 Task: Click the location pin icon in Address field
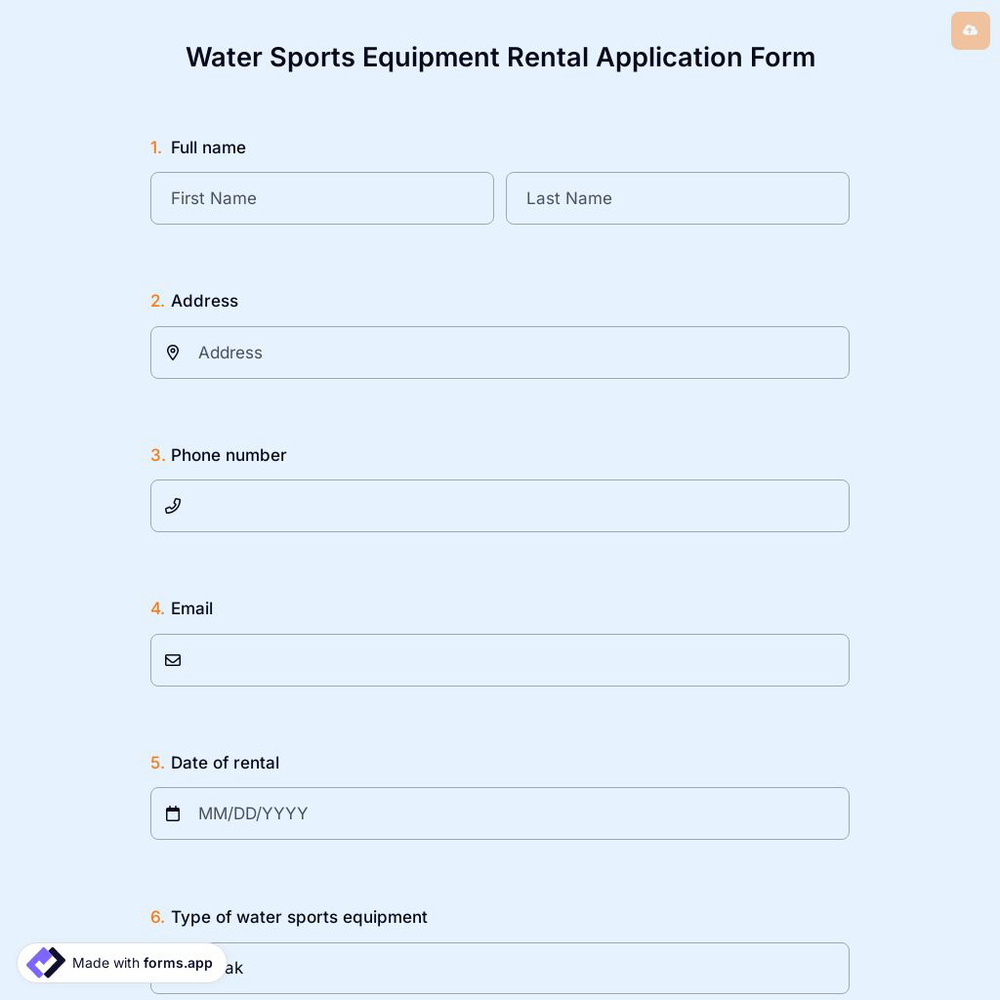pos(172,352)
